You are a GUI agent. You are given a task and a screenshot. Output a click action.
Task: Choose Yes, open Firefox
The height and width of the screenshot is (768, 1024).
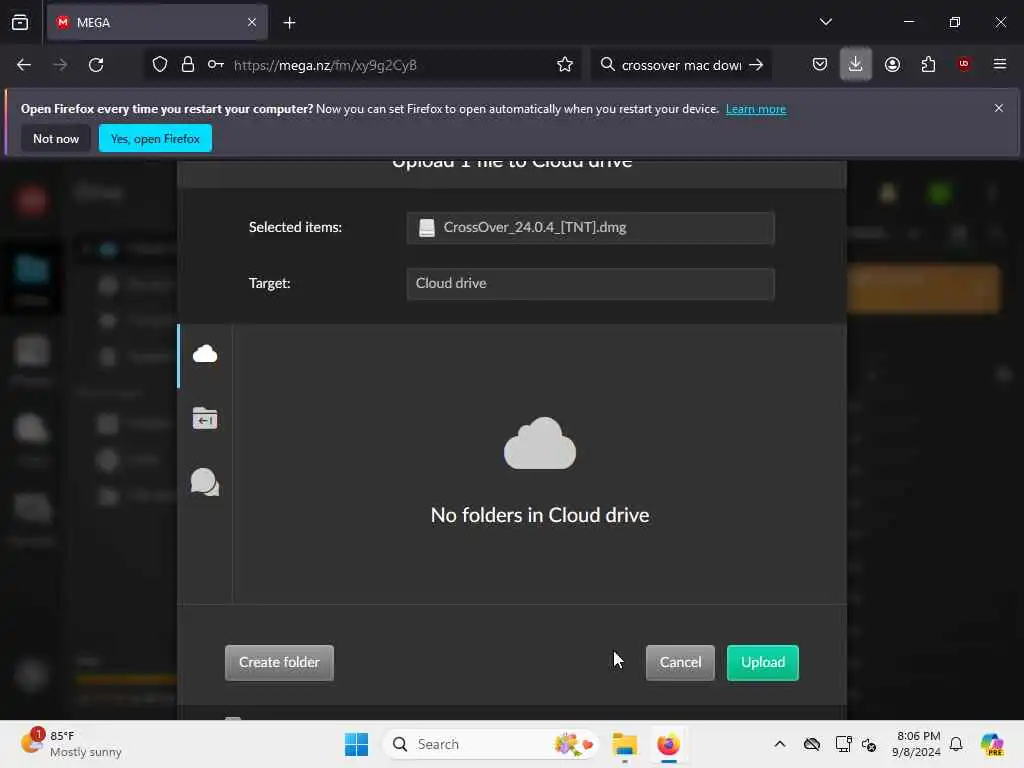pos(155,138)
